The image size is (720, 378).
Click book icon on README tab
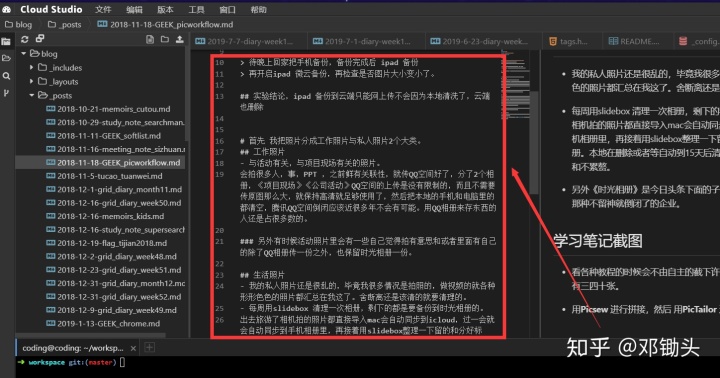pos(613,41)
